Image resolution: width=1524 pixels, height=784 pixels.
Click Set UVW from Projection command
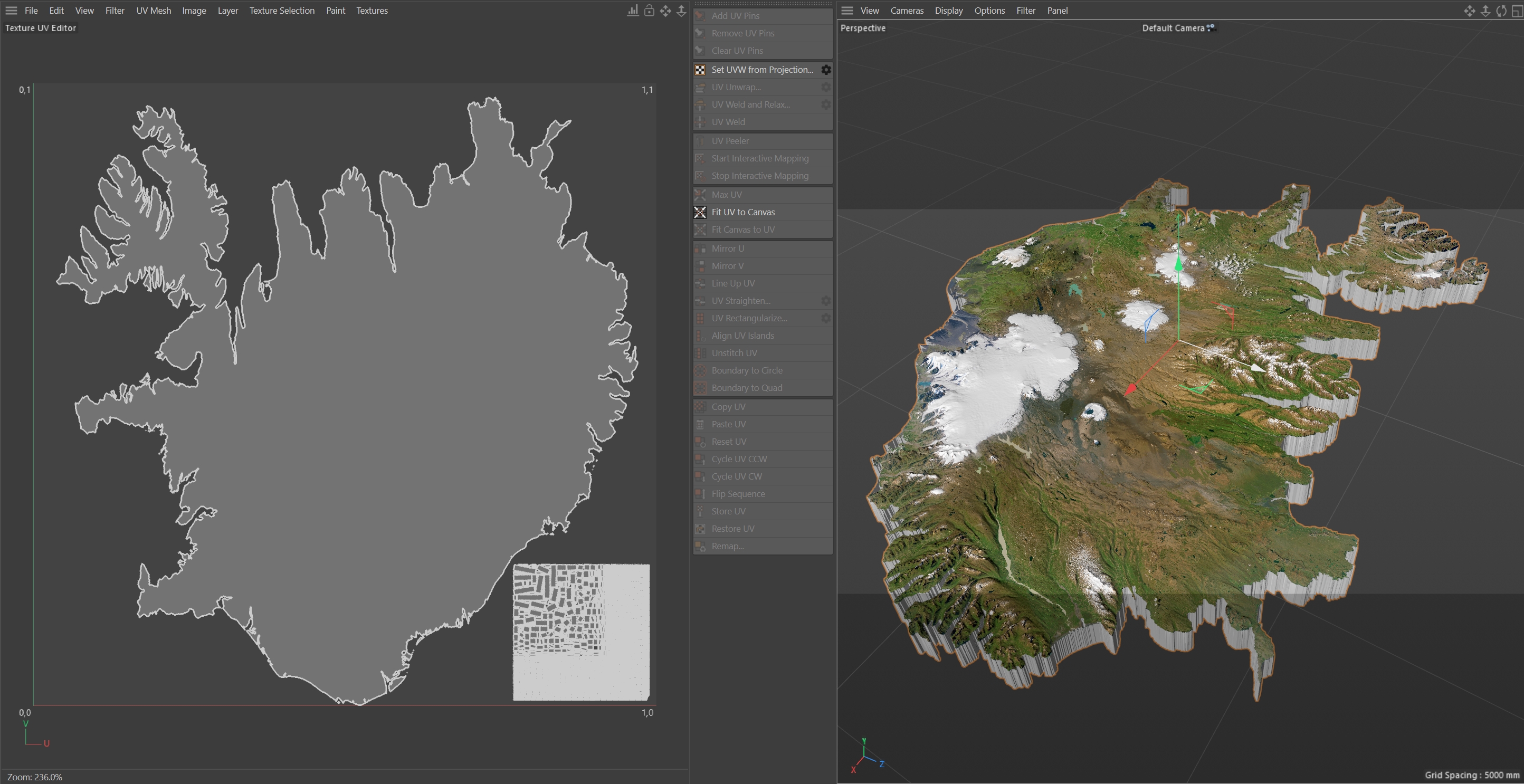click(x=762, y=70)
